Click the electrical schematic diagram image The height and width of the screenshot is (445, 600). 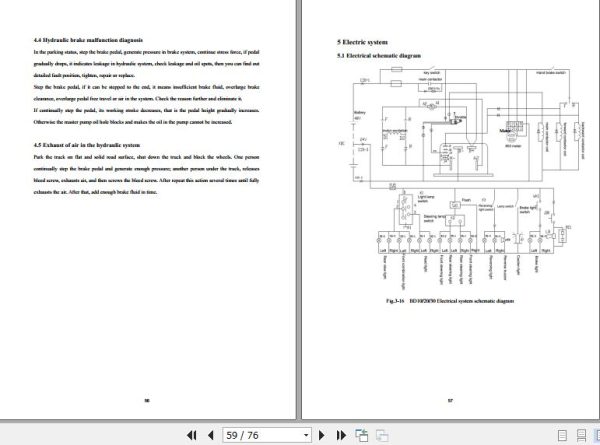pos(461,177)
